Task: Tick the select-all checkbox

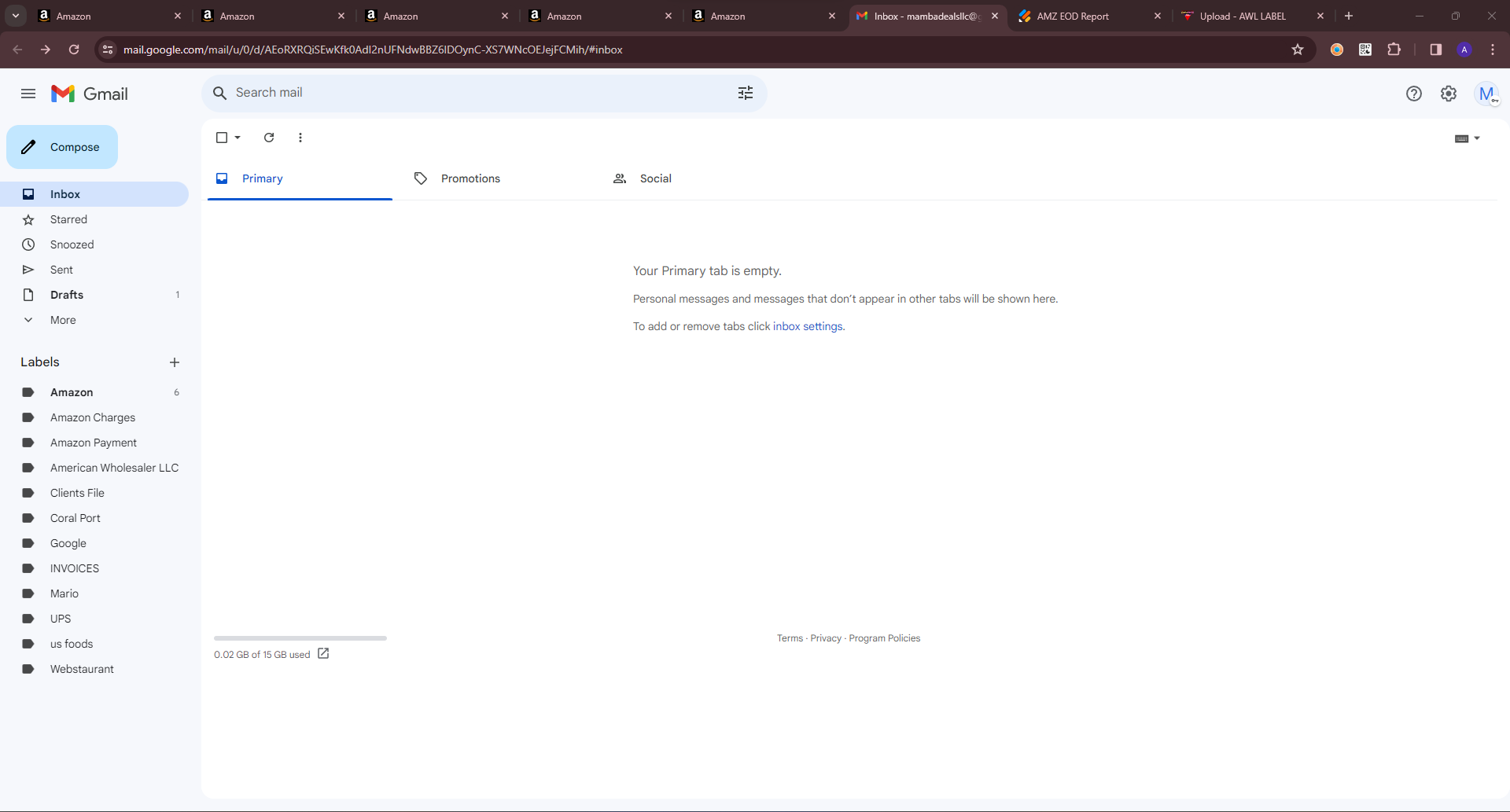Action: pos(222,138)
